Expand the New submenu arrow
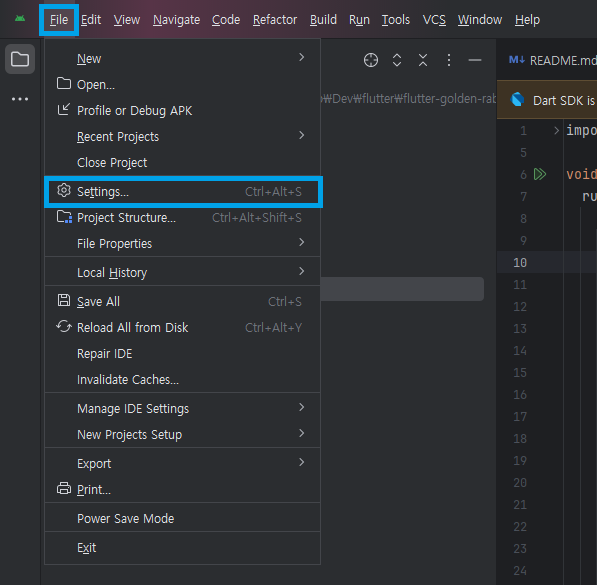597x585 pixels. tap(302, 57)
